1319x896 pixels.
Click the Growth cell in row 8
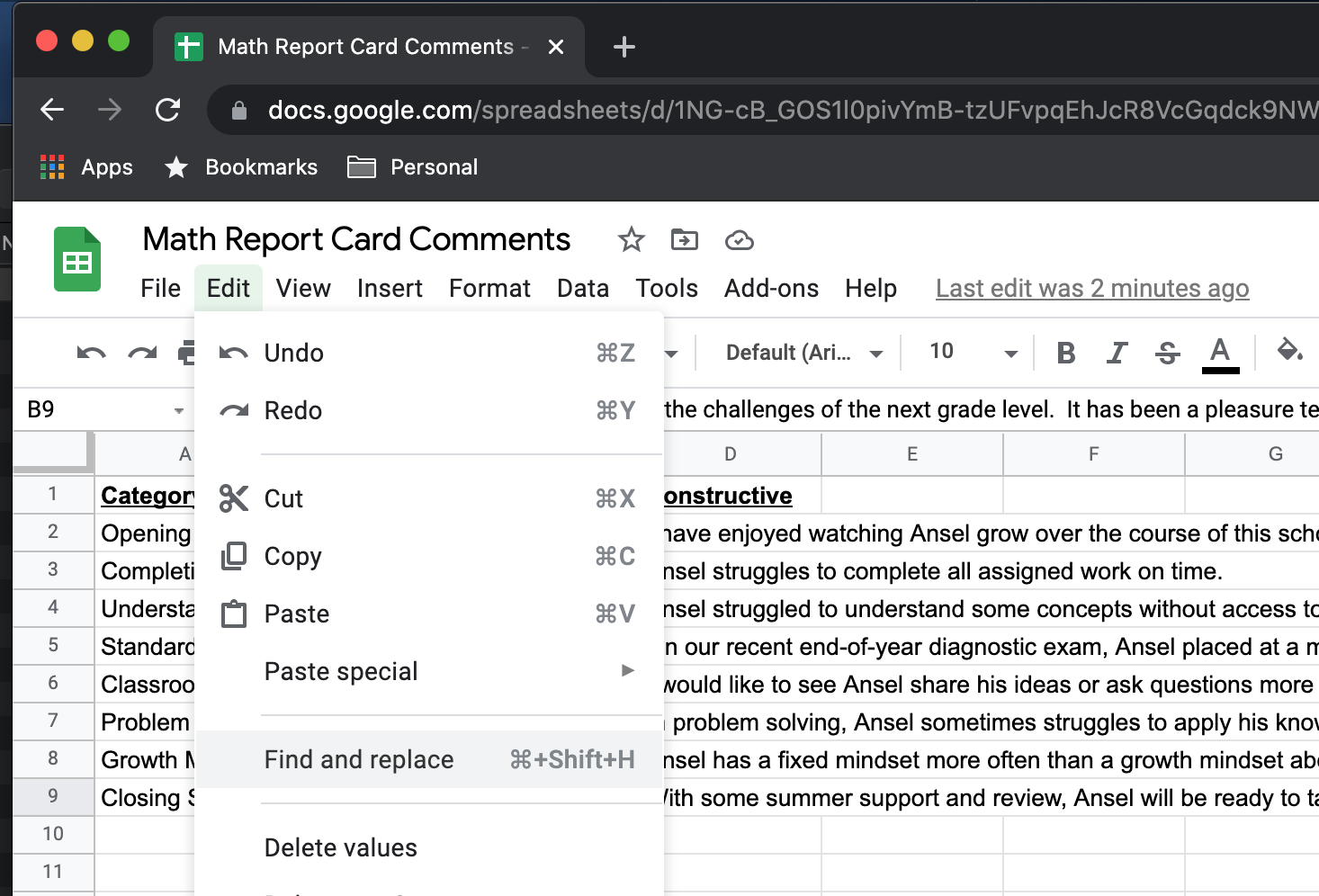pos(146,760)
